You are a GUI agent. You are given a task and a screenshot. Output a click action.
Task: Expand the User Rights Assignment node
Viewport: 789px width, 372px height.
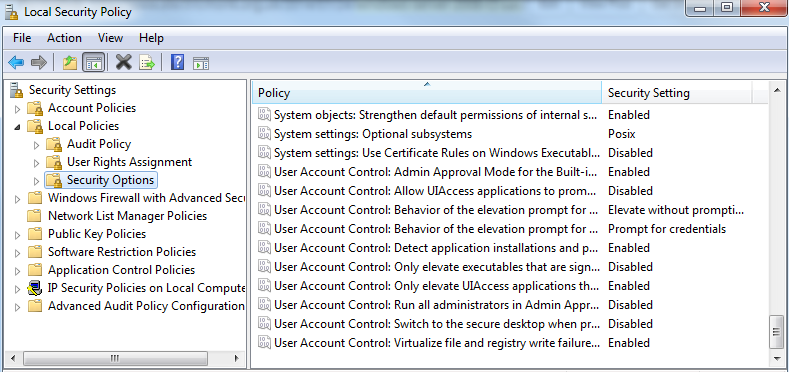[36, 163]
